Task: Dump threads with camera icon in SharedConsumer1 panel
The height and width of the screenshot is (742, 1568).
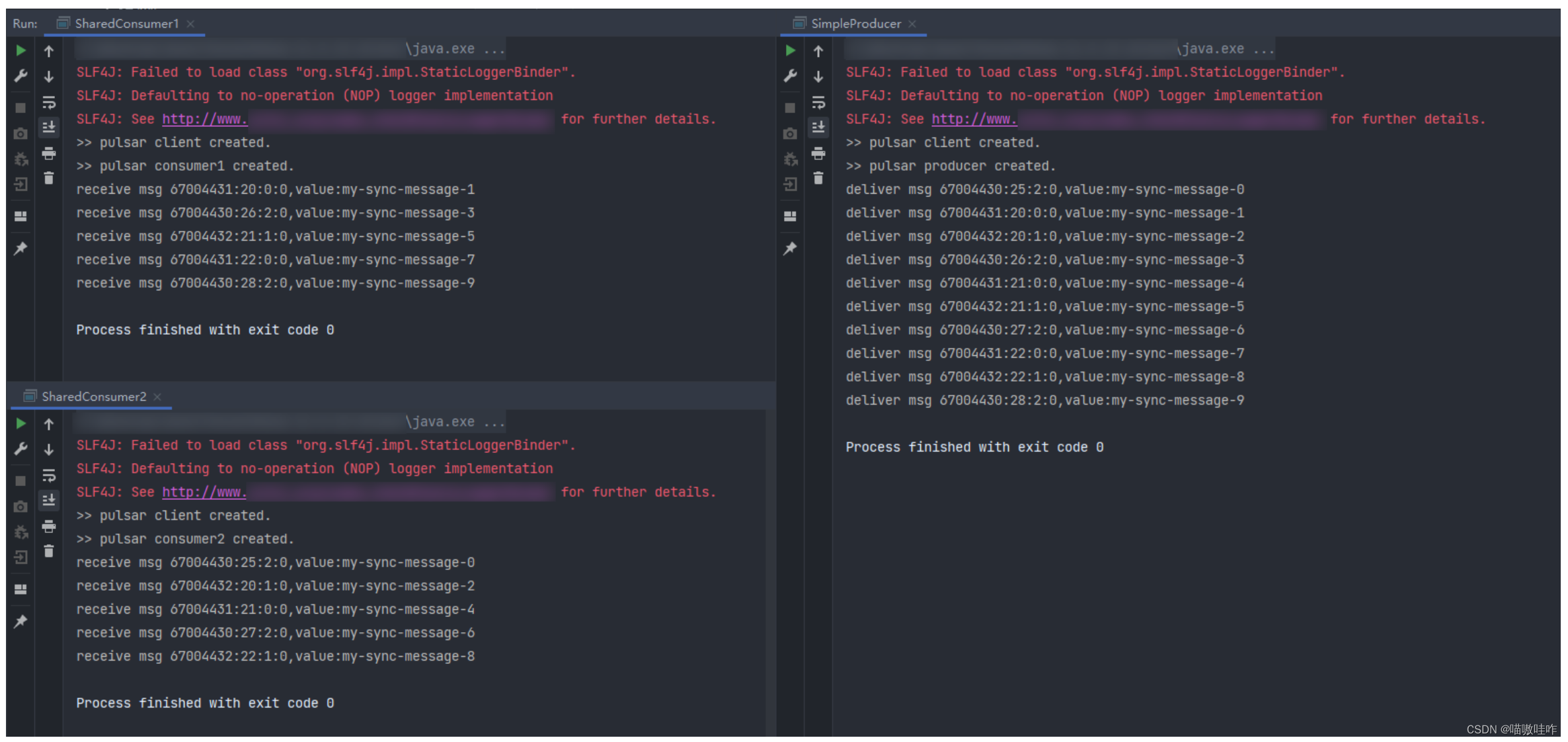Action: (x=20, y=134)
